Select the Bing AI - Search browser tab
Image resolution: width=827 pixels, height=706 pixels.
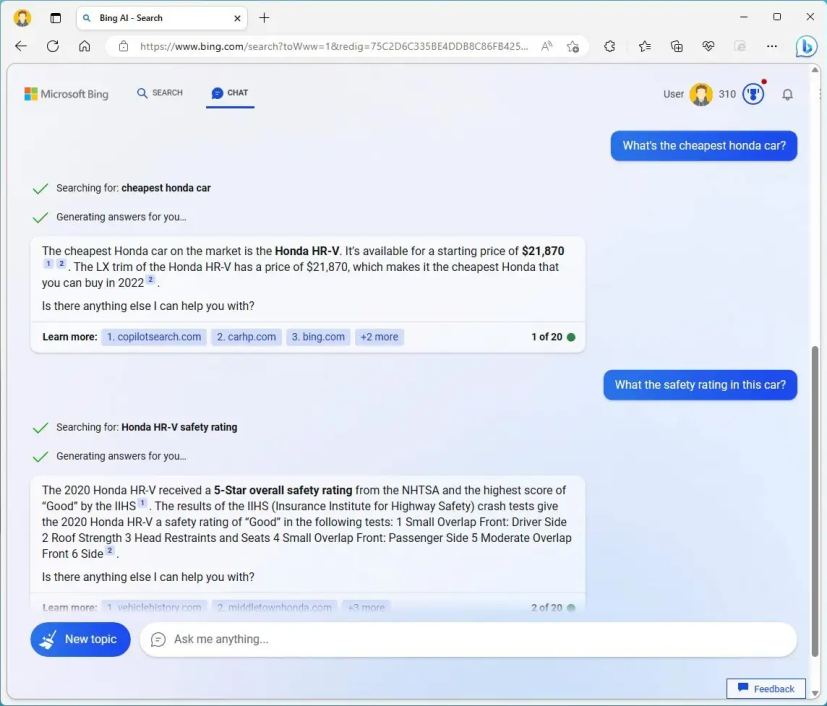point(162,18)
